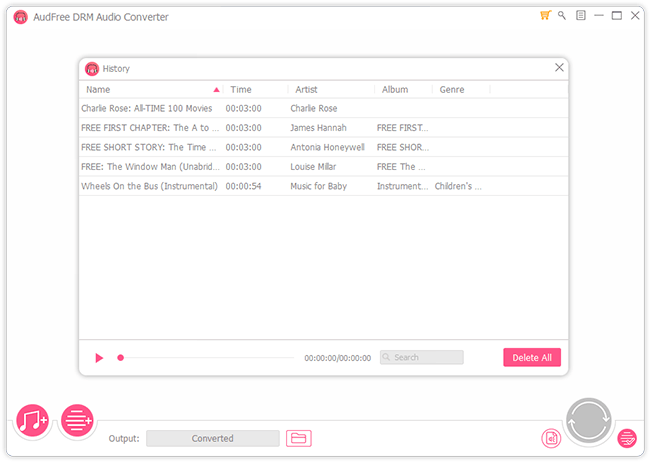Click the add playlist round button

tap(77, 421)
